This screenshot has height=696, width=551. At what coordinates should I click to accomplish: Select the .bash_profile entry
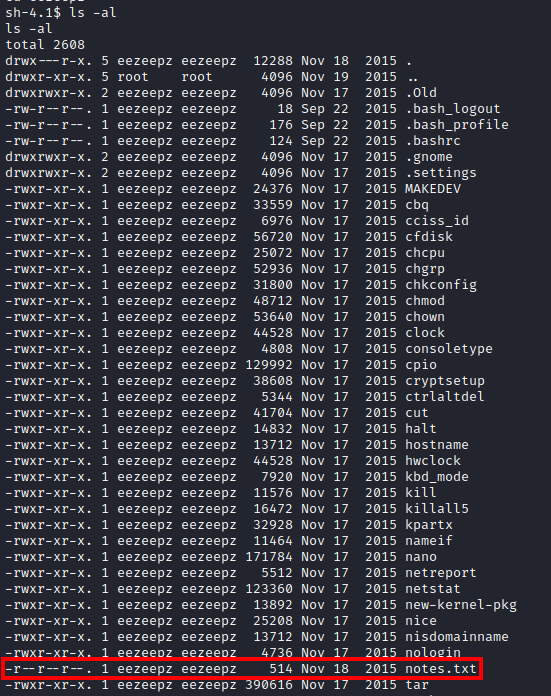(456, 125)
